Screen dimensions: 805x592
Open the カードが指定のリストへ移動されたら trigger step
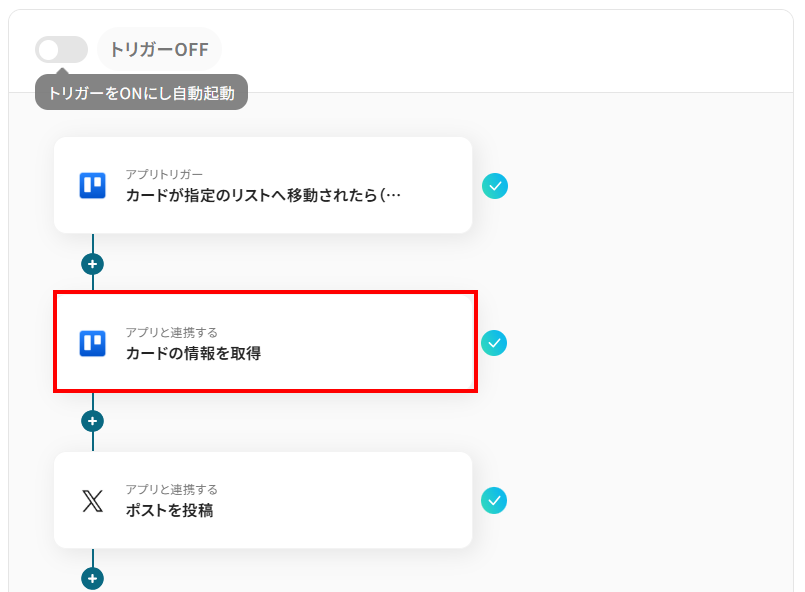(263, 195)
